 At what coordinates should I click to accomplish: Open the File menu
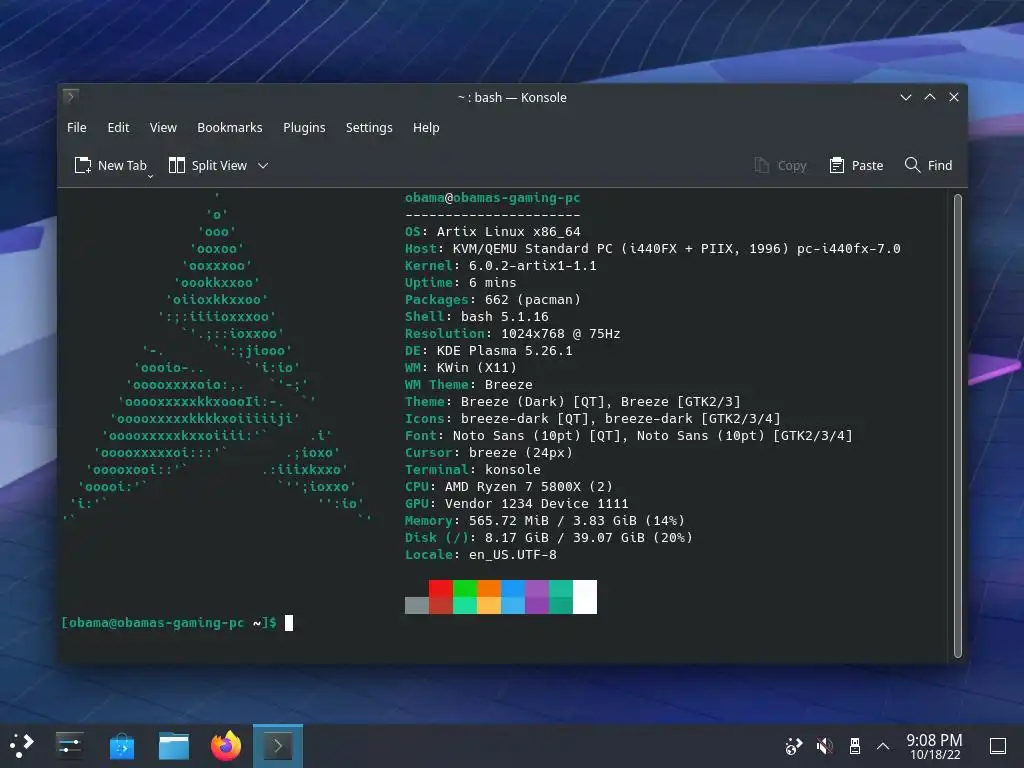[x=76, y=127]
